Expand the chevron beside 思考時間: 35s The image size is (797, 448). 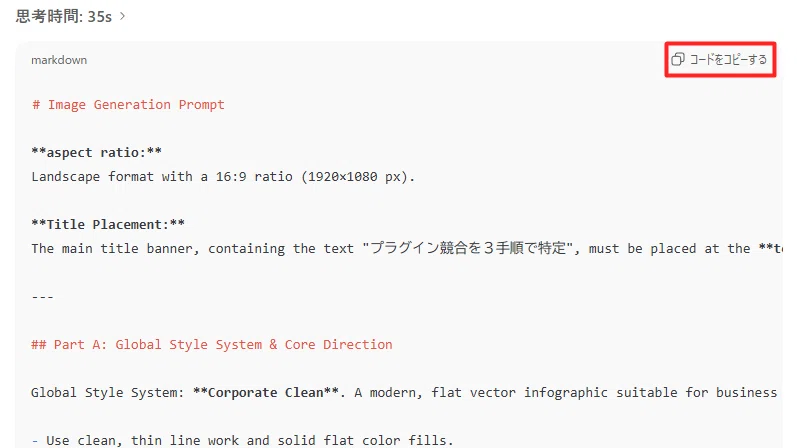[122, 16]
